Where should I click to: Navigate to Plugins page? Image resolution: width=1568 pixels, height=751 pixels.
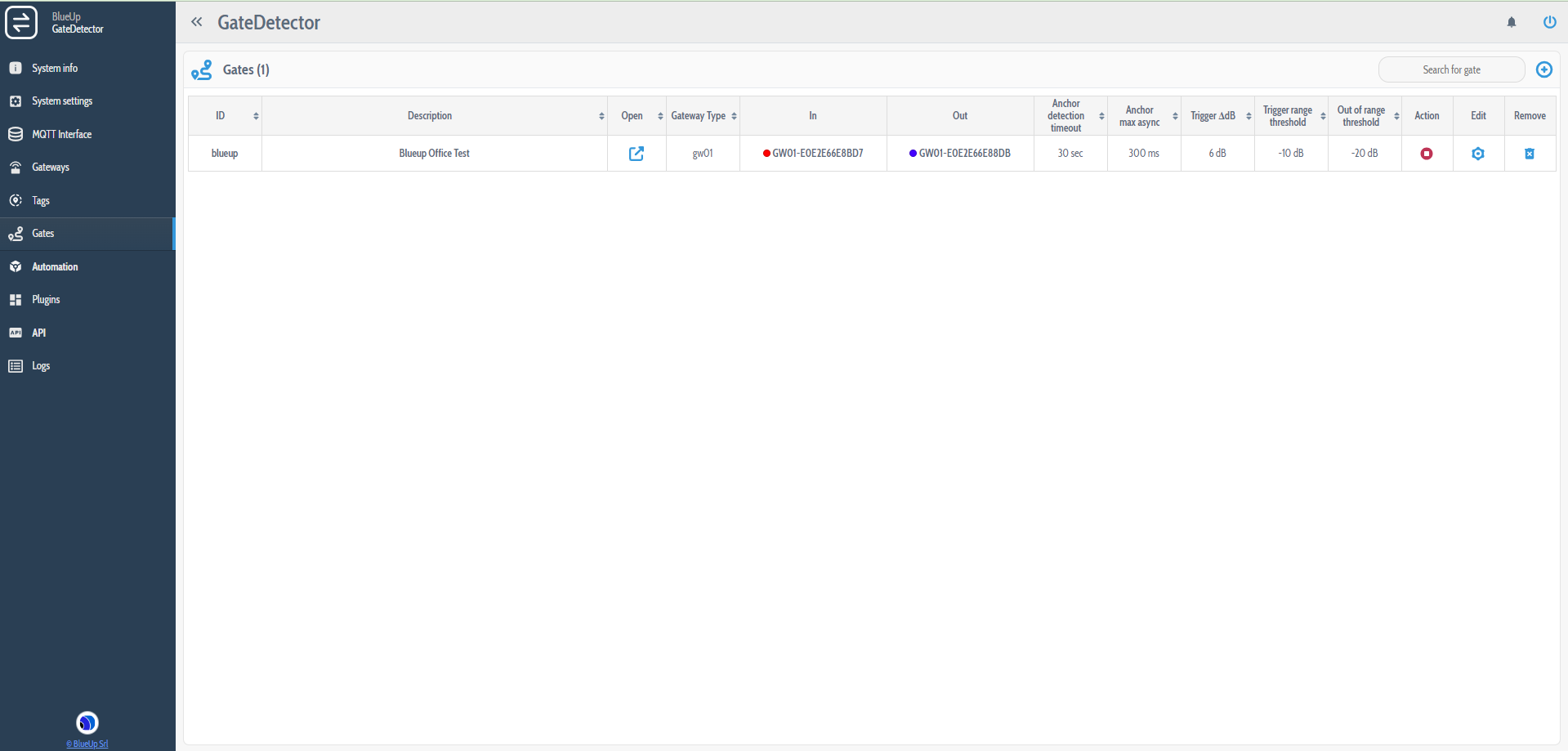(x=46, y=300)
